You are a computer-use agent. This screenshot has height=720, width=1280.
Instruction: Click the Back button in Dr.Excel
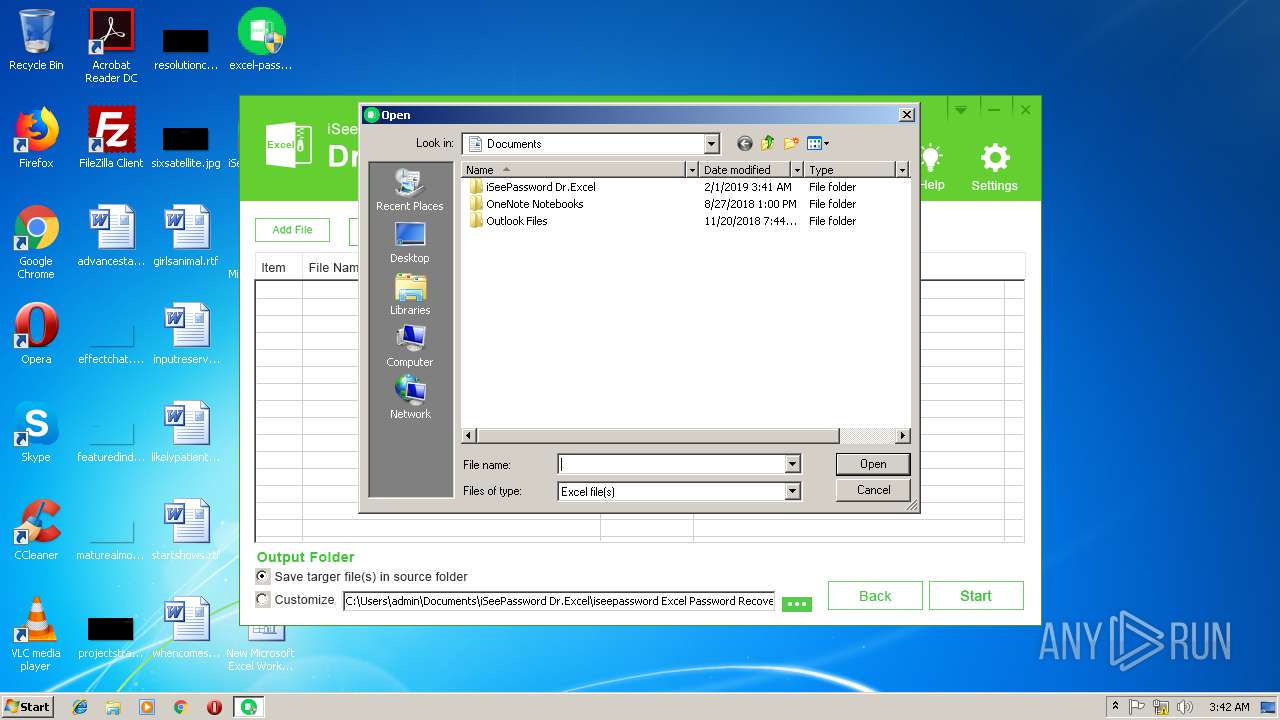point(875,596)
